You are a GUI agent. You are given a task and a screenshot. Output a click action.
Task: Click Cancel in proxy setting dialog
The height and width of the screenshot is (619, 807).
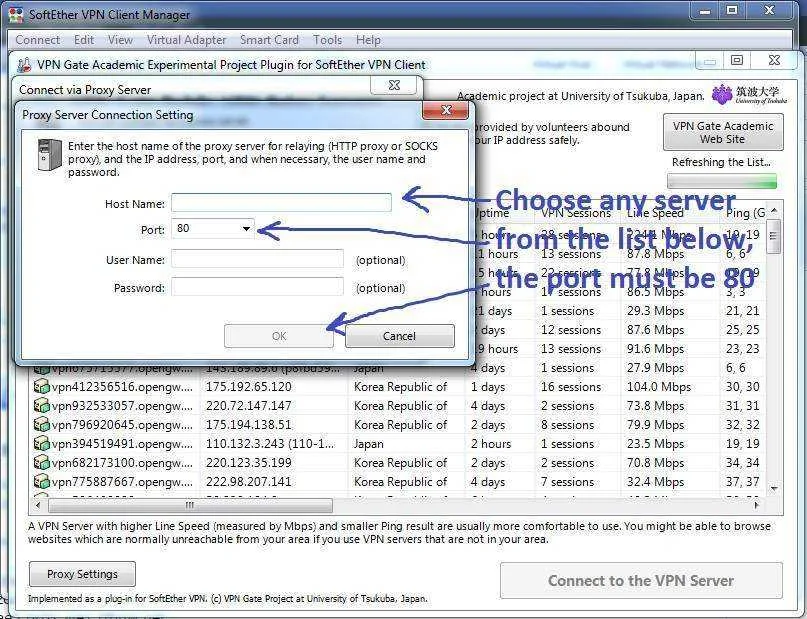click(399, 336)
